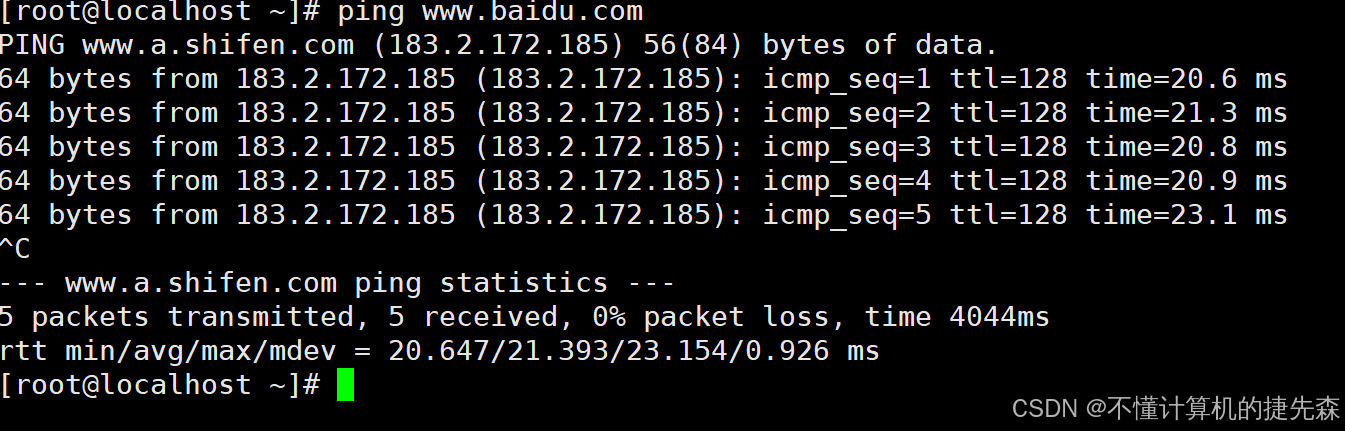This screenshot has width=1345, height=431.
Task: Click the time=20.6 ms value
Action: tap(1187, 80)
